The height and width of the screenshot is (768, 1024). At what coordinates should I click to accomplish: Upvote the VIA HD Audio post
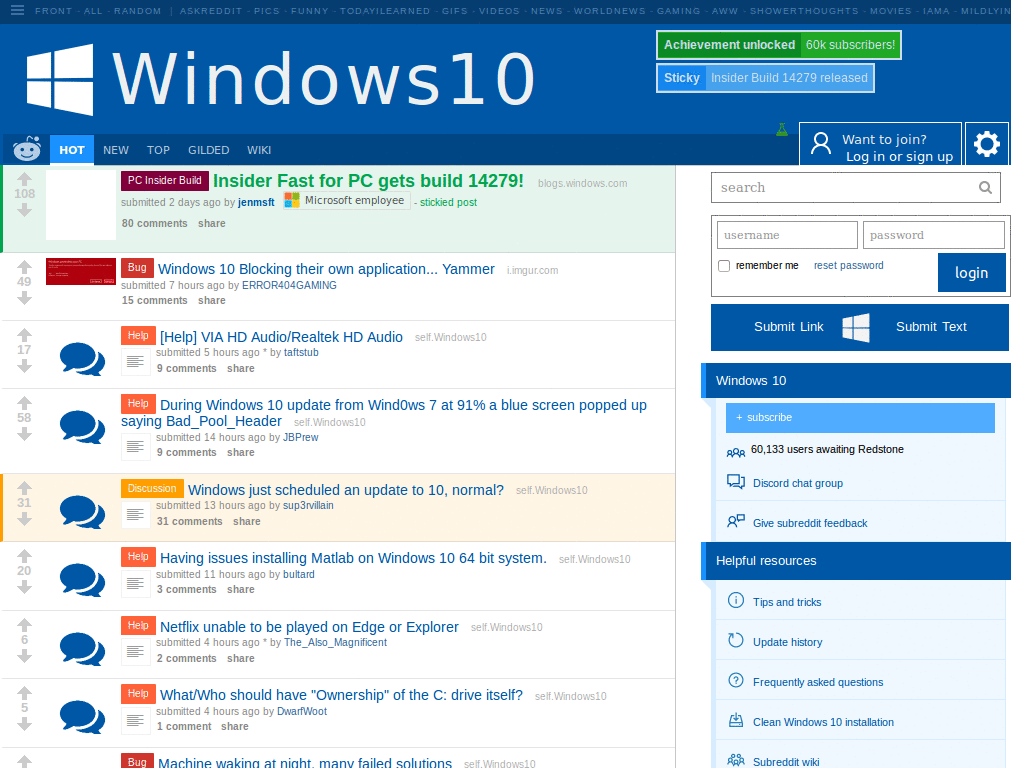pos(24,334)
